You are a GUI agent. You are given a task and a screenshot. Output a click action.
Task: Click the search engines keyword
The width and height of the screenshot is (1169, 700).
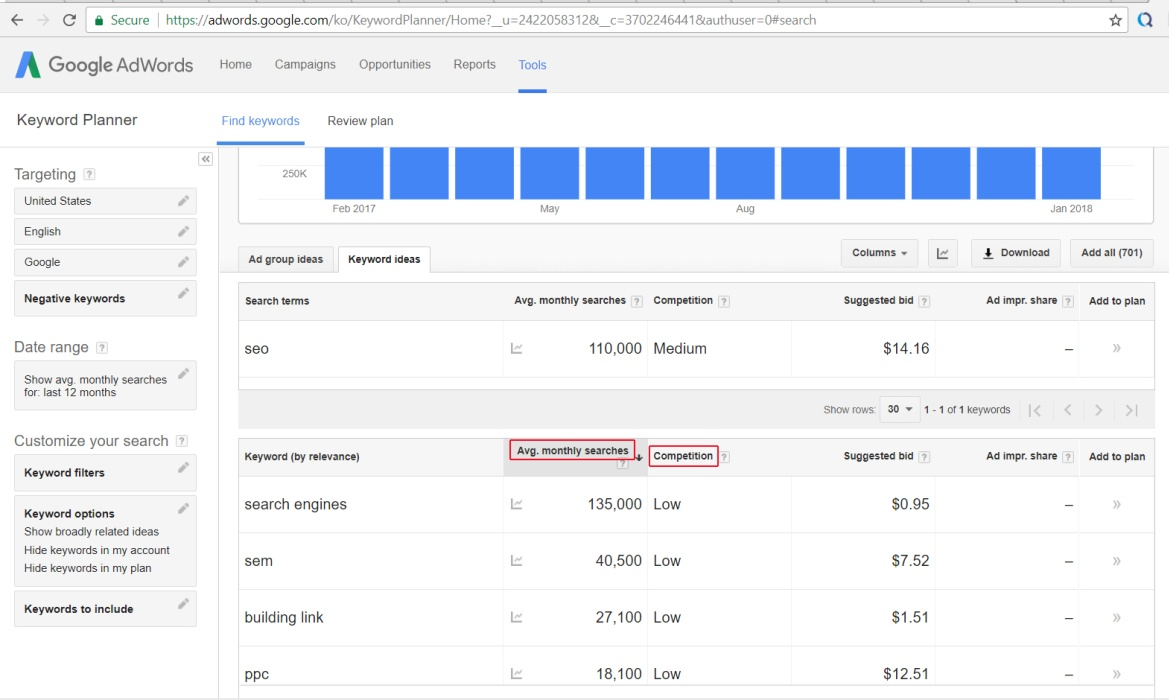tap(295, 505)
